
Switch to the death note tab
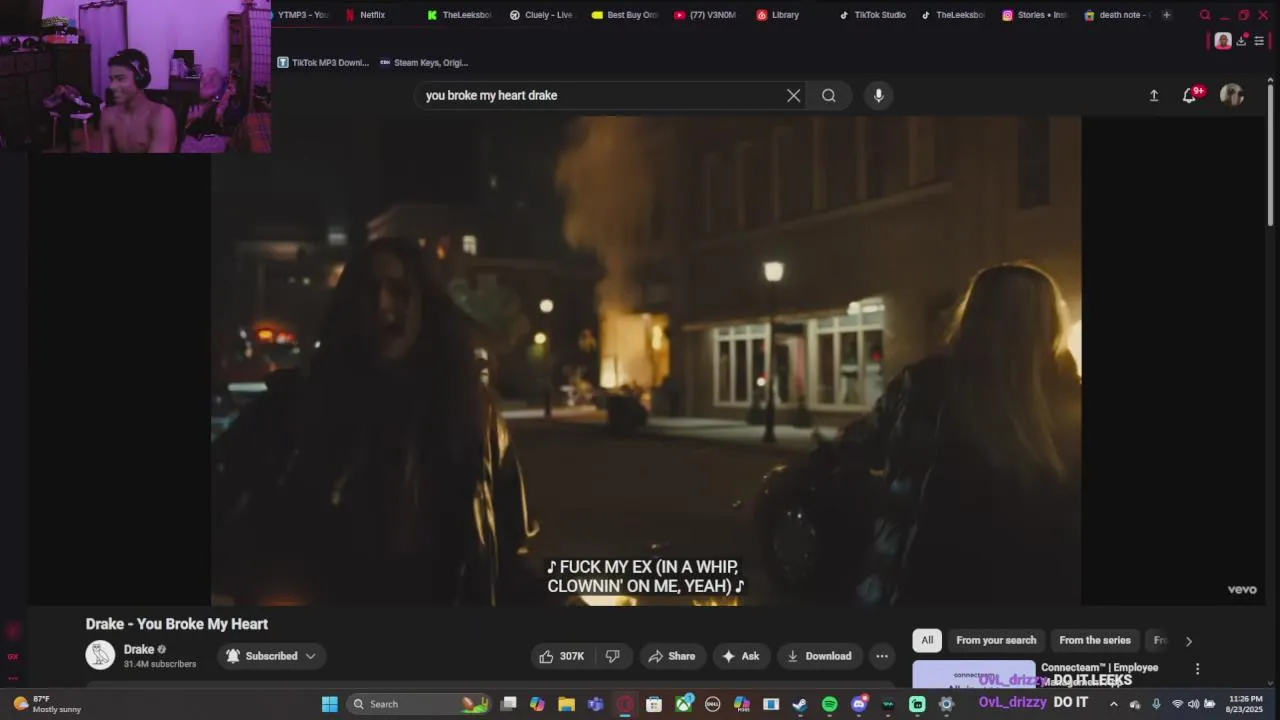[x=1118, y=15]
